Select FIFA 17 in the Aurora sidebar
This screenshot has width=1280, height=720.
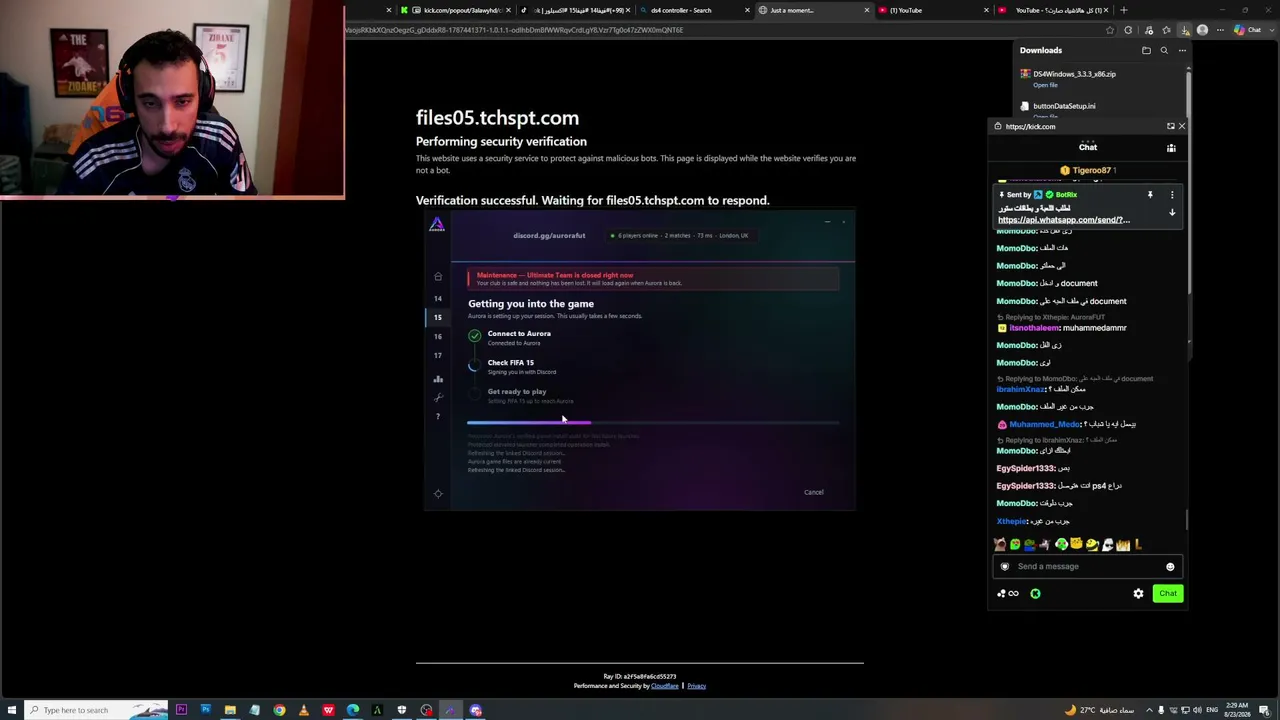[x=437, y=355]
